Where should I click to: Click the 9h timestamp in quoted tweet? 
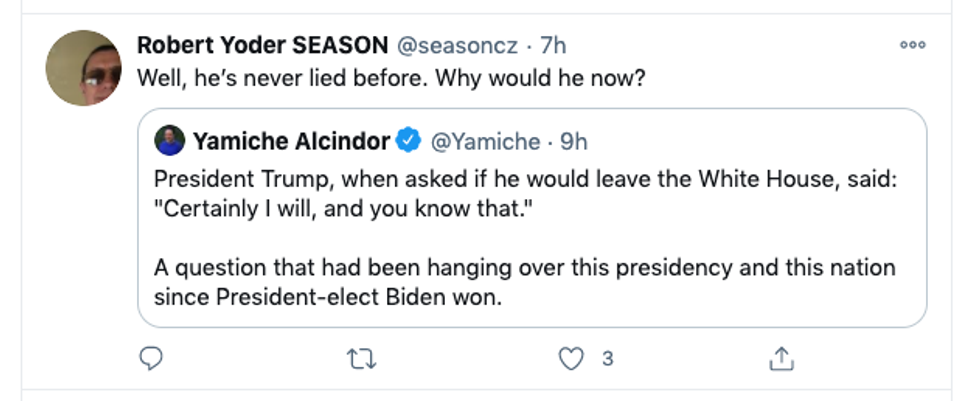point(574,142)
